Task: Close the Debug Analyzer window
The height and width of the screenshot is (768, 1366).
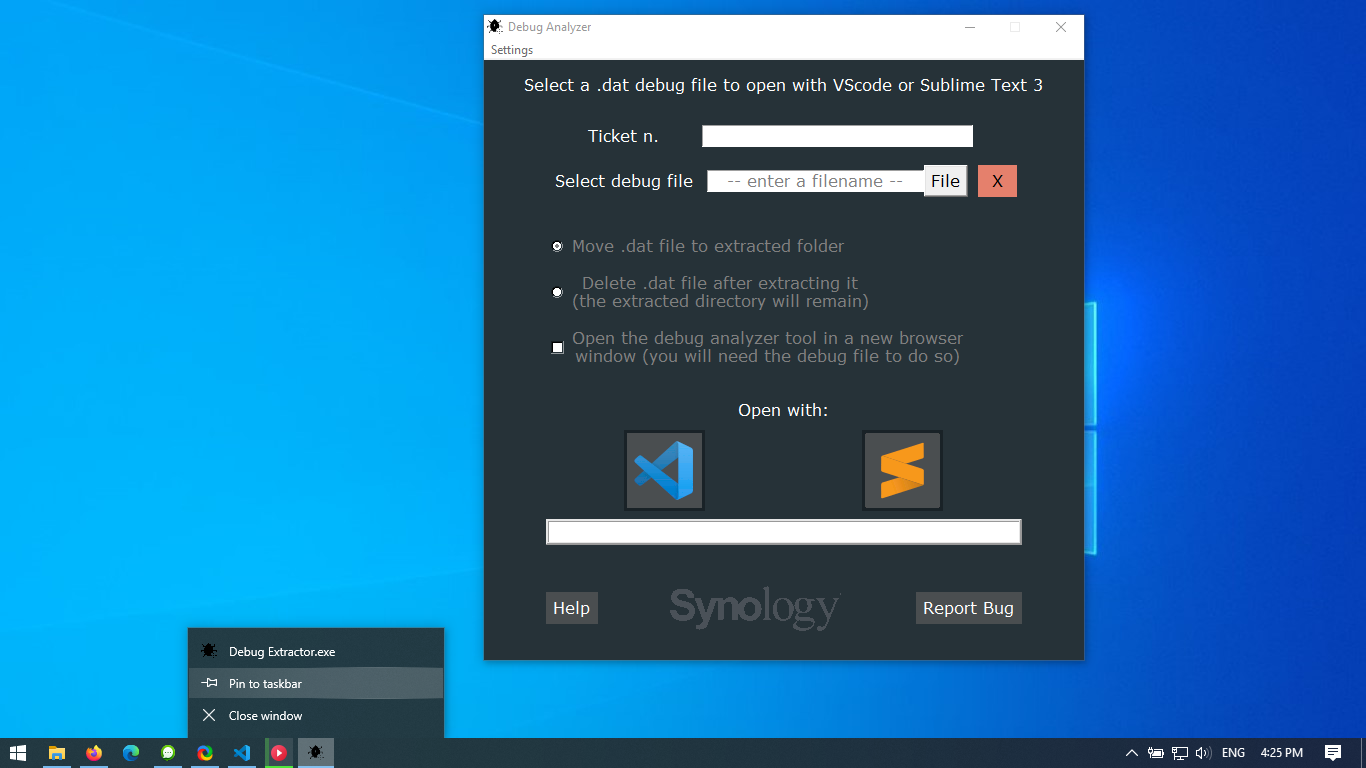Action: click(1061, 27)
